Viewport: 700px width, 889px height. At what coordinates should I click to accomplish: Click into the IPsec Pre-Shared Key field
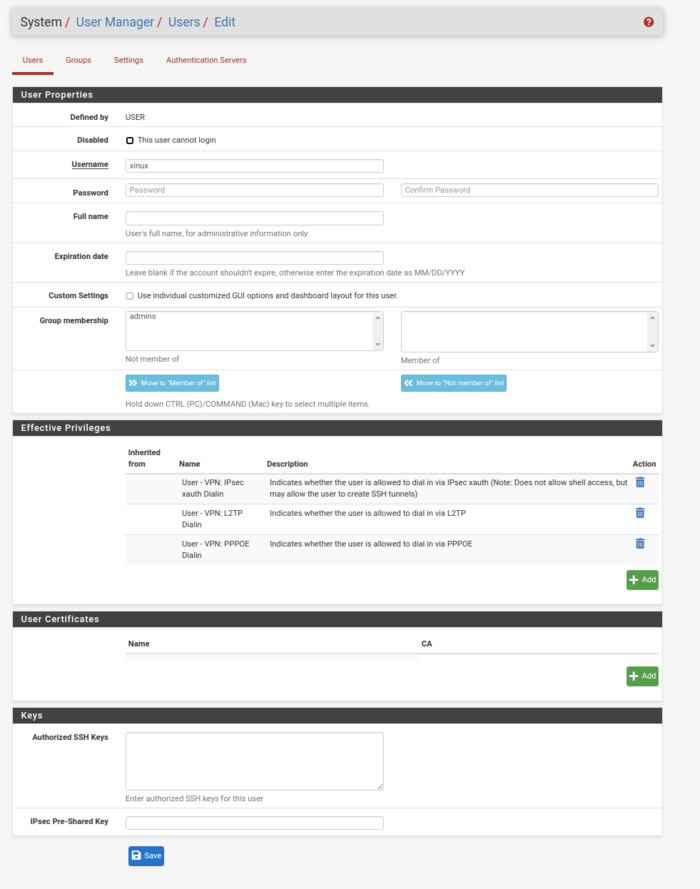click(254, 823)
